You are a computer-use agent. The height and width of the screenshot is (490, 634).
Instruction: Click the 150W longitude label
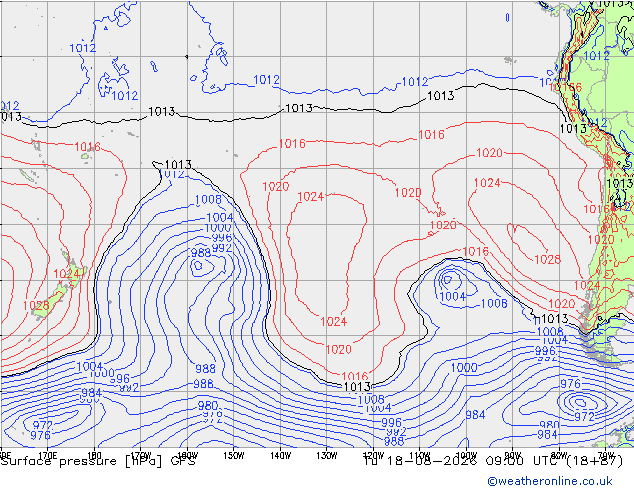coord(234,456)
